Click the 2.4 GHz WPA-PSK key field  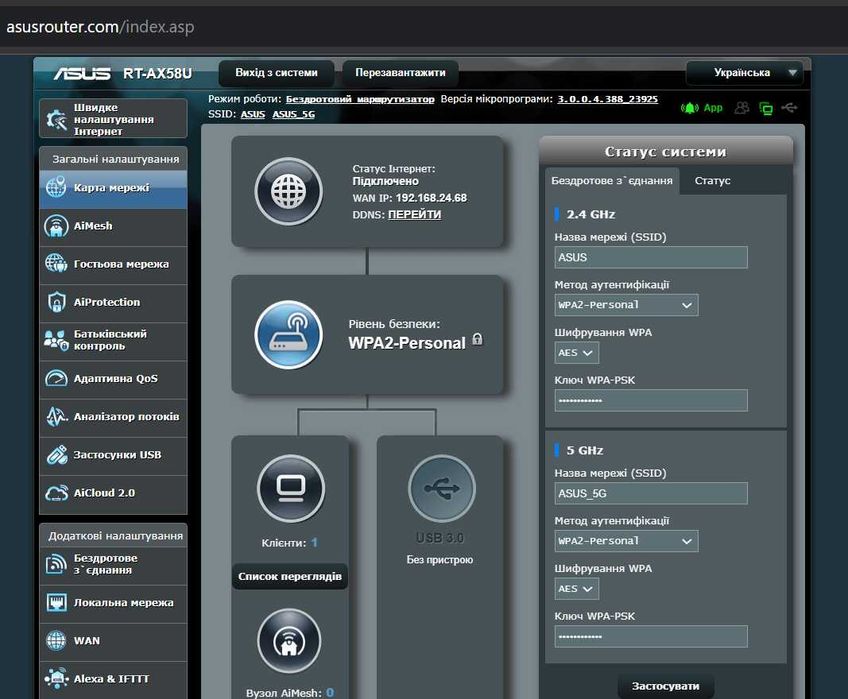[x=651, y=400]
